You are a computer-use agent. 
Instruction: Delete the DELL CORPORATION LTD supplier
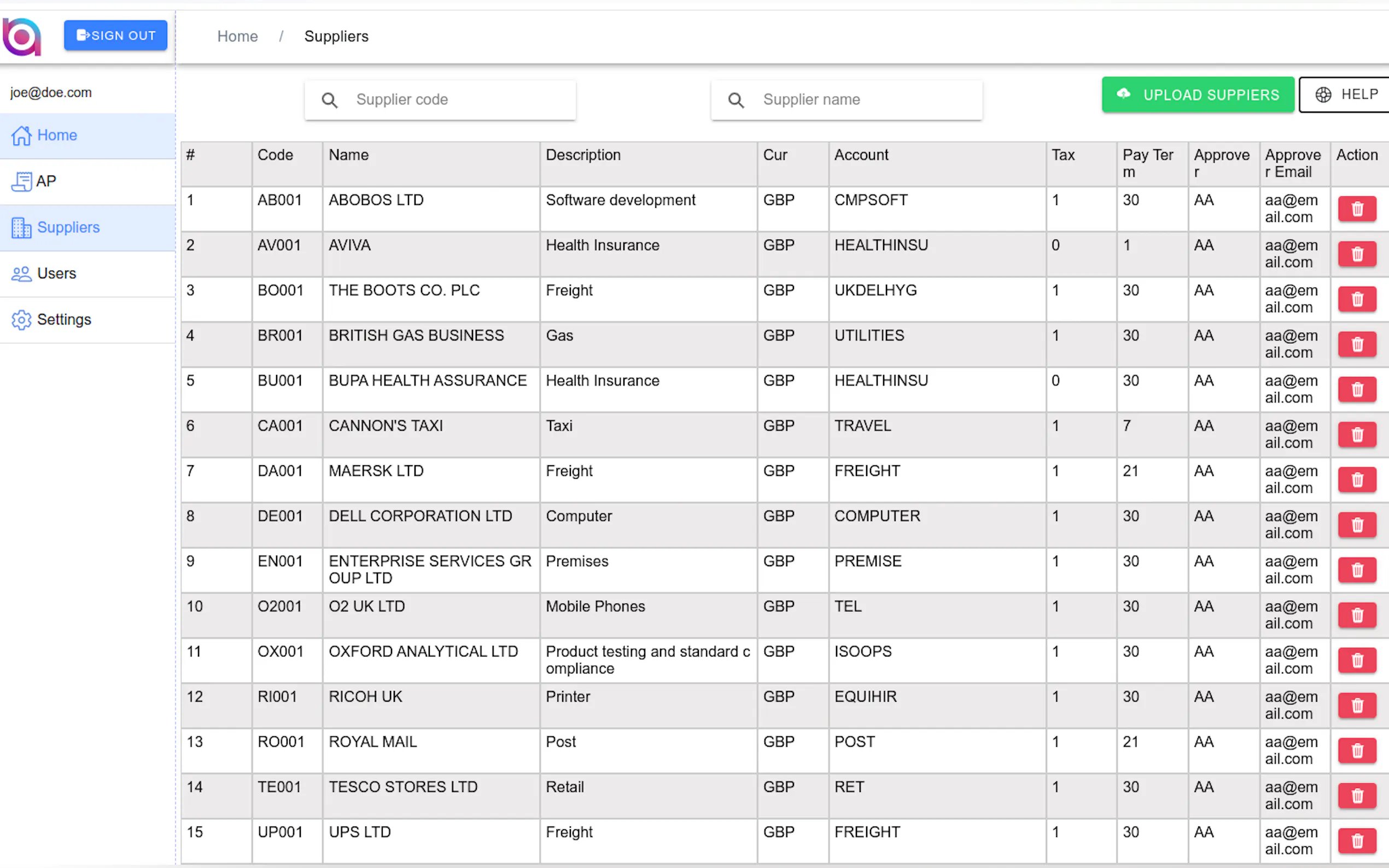pos(1357,525)
